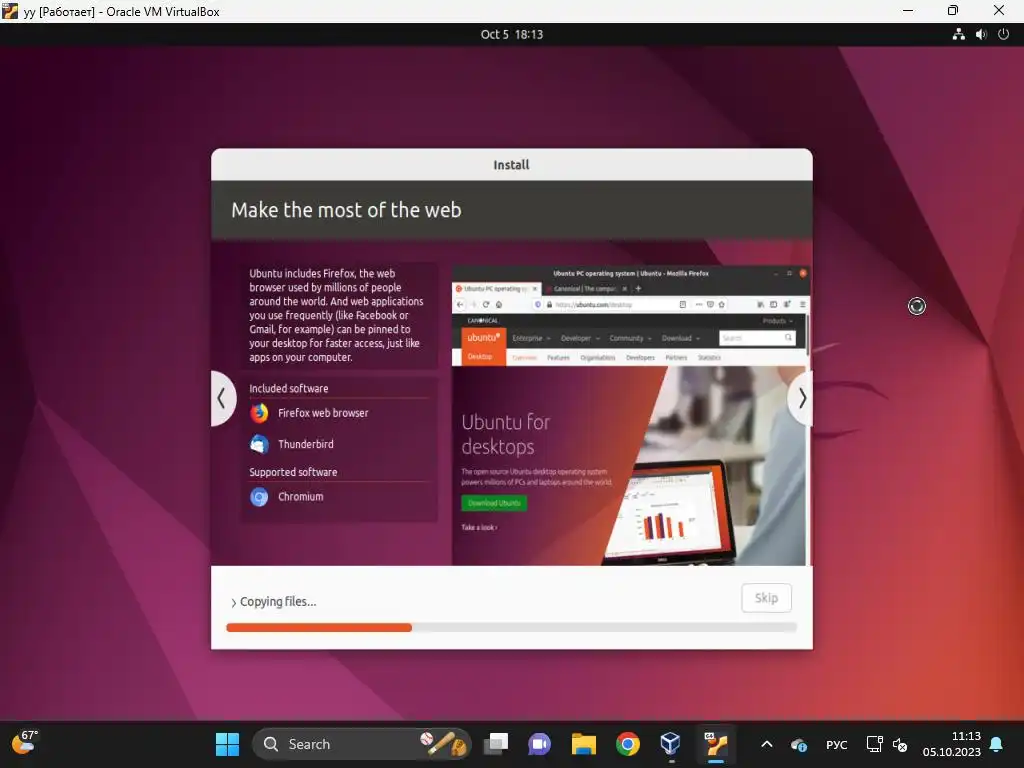Open the 11:13 clock and calendar
The image size is (1024, 768).
[952, 744]
